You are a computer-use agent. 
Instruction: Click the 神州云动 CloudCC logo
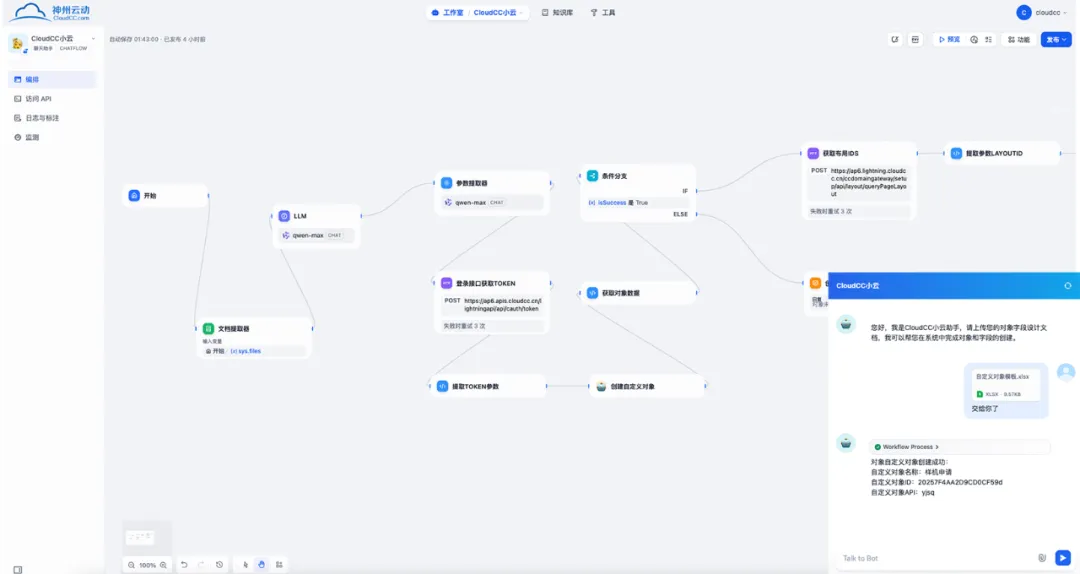(x=50, y=12)
